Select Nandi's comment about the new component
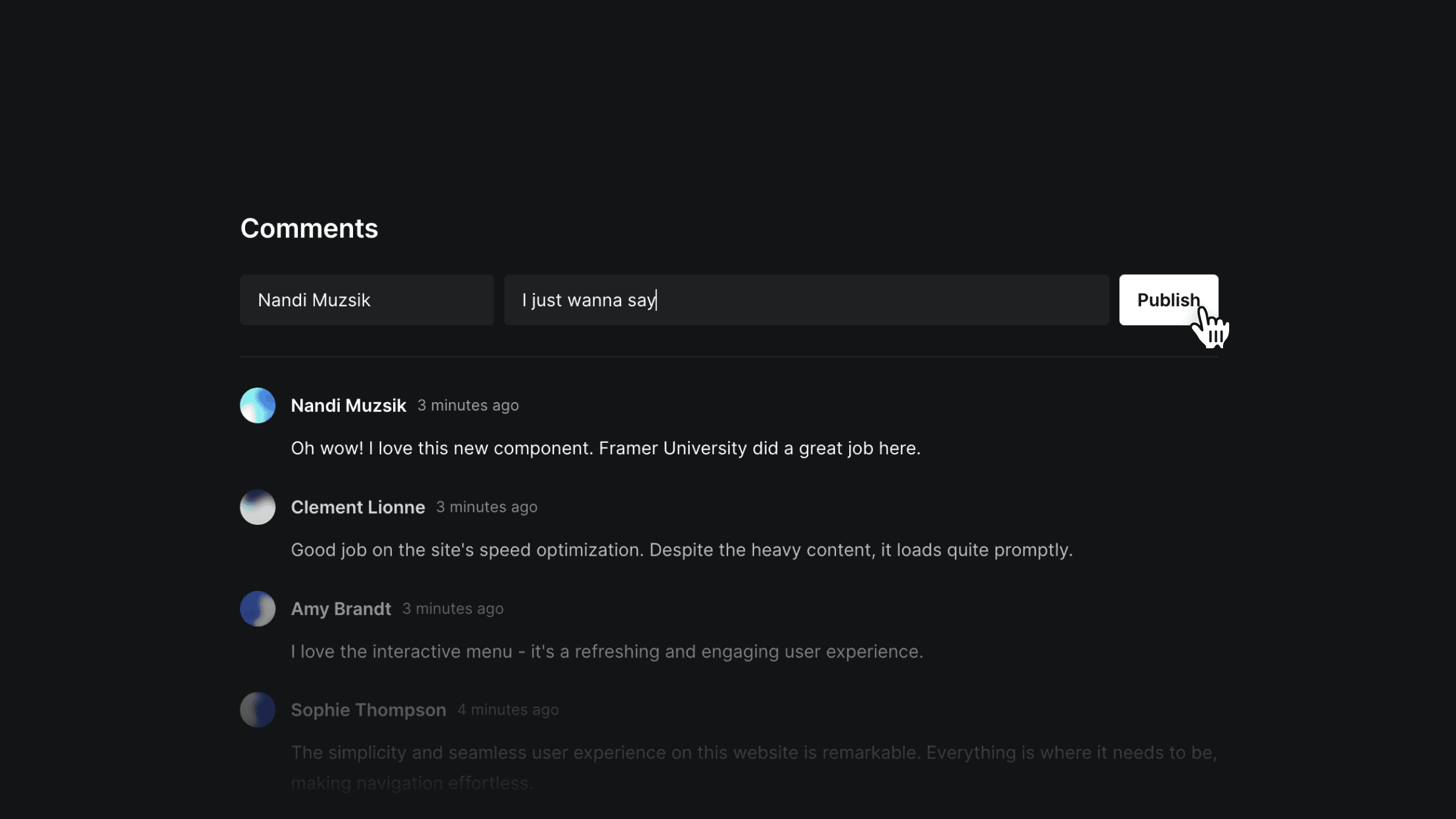The height and width of the screenshot is (819, 1456). 605,448
